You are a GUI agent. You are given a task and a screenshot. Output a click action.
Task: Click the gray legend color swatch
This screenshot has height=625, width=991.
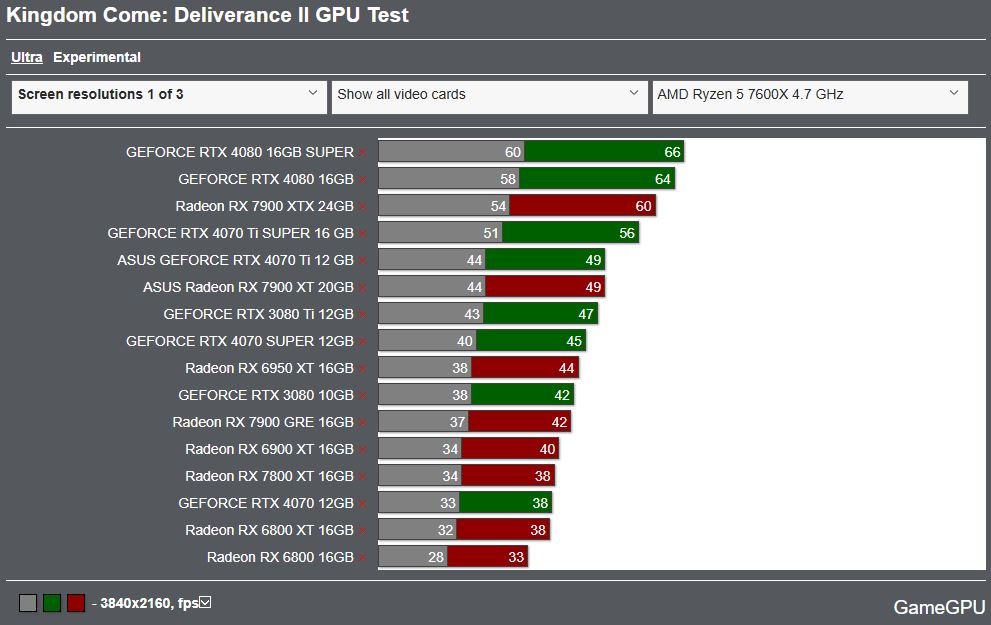(x=28, y=603)
